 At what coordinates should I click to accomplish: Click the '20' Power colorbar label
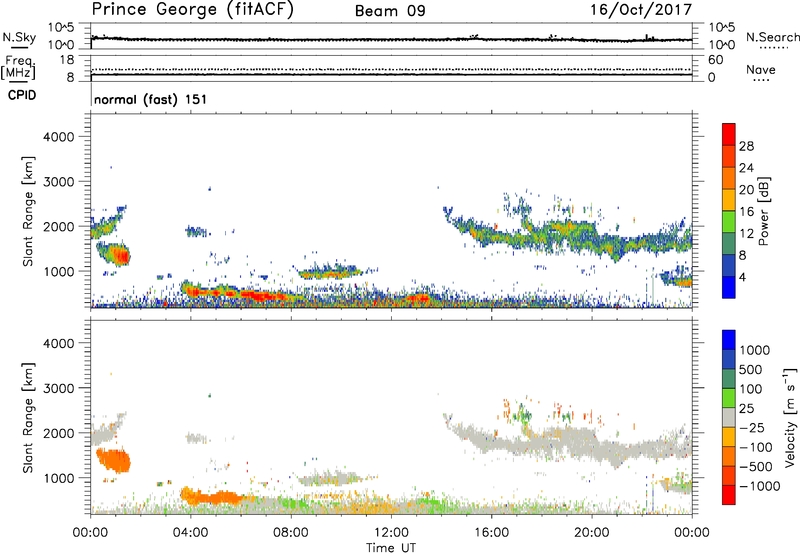pyautogui.click(x=746, y=190)
